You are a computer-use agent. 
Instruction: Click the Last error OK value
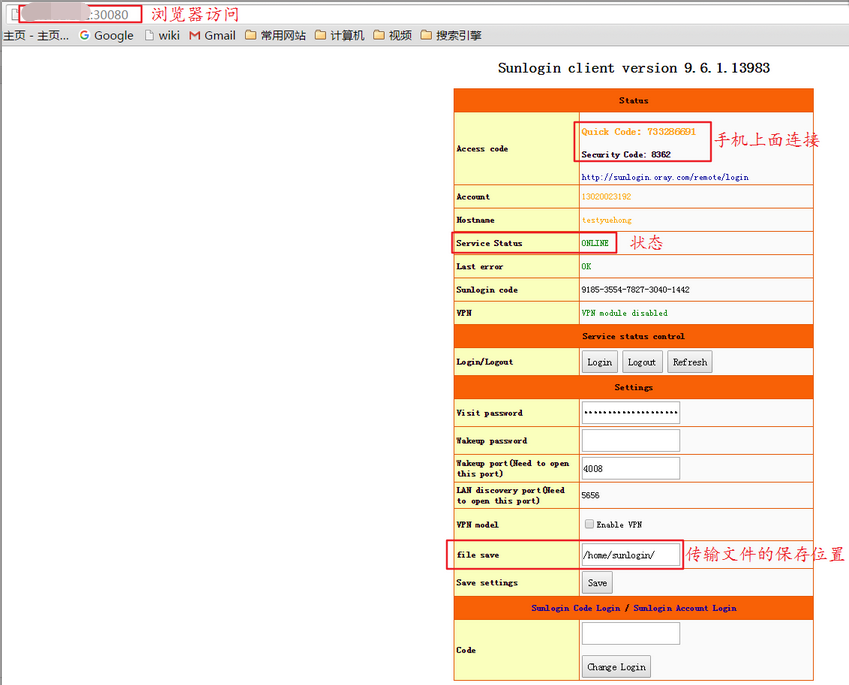(x=586, y=266)
